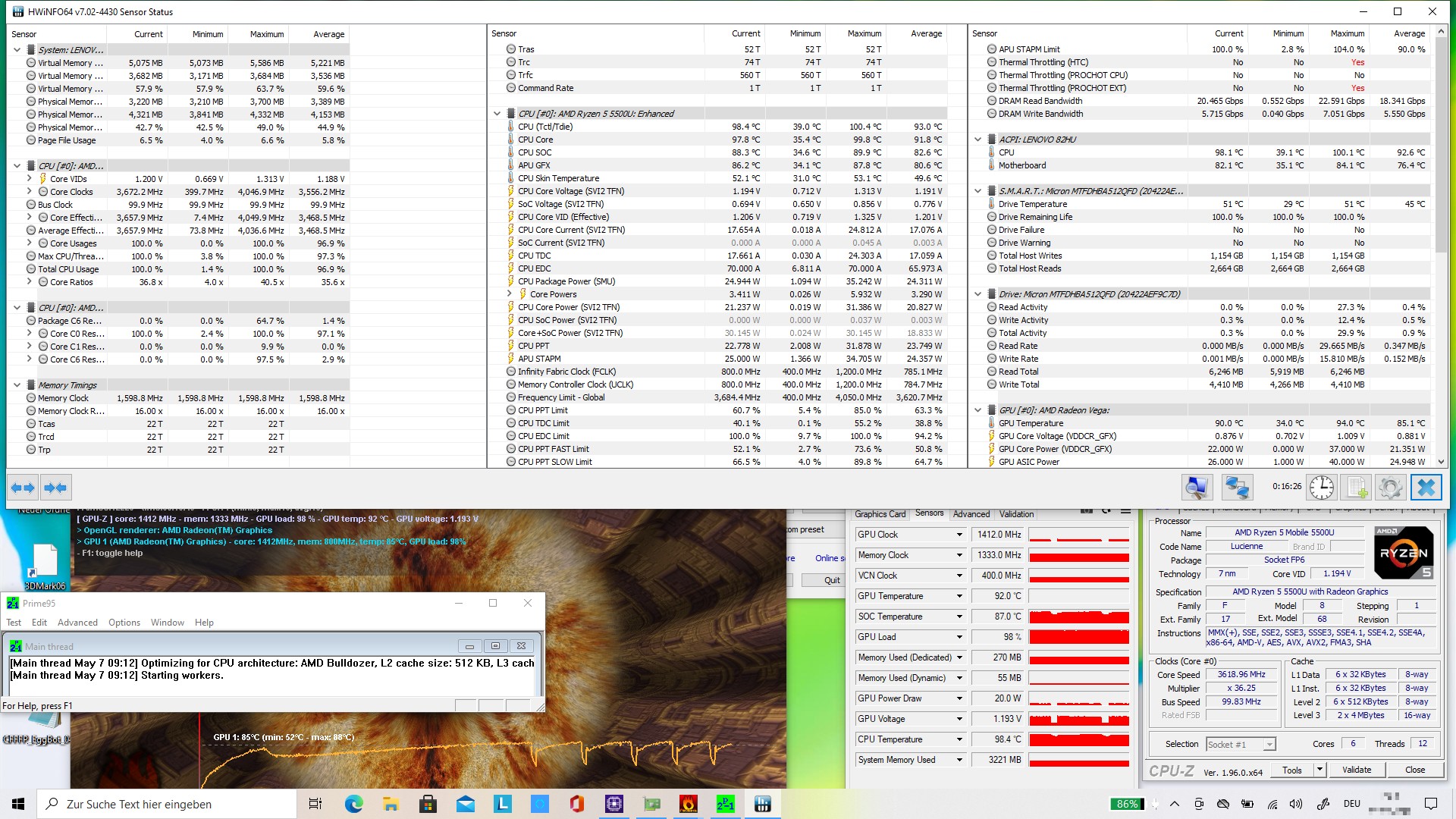Open the HWiNFO system summary monitor icon
This screenshot has width=1456, height=819.
(1197, 488)
